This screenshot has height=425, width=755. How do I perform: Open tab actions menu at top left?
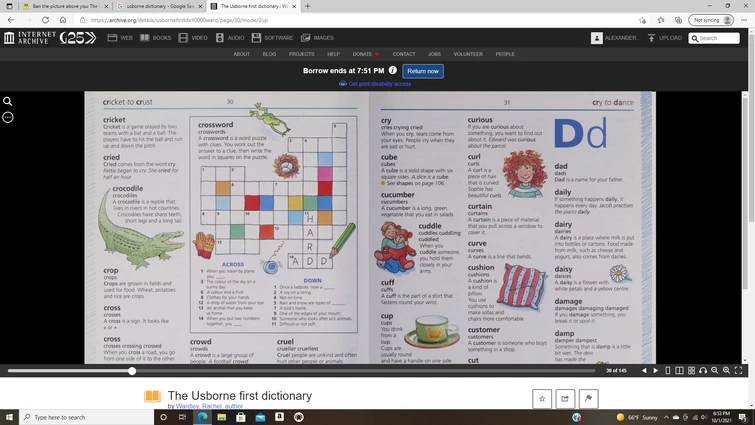click(9, 6)
